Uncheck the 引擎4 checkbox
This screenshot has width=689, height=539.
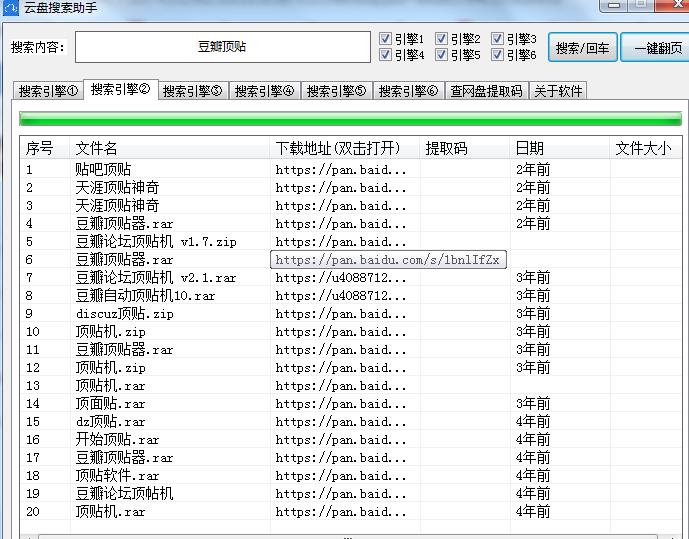click(385, 54)
